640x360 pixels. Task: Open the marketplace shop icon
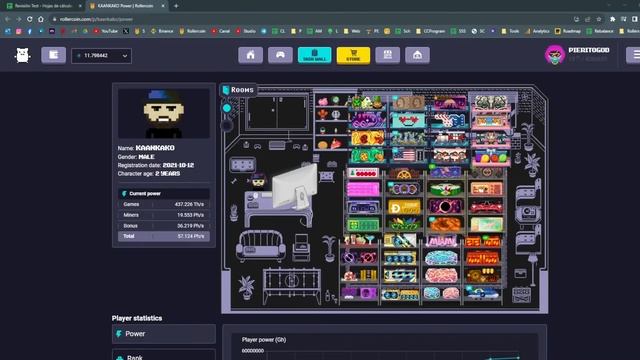coord(388,55)
